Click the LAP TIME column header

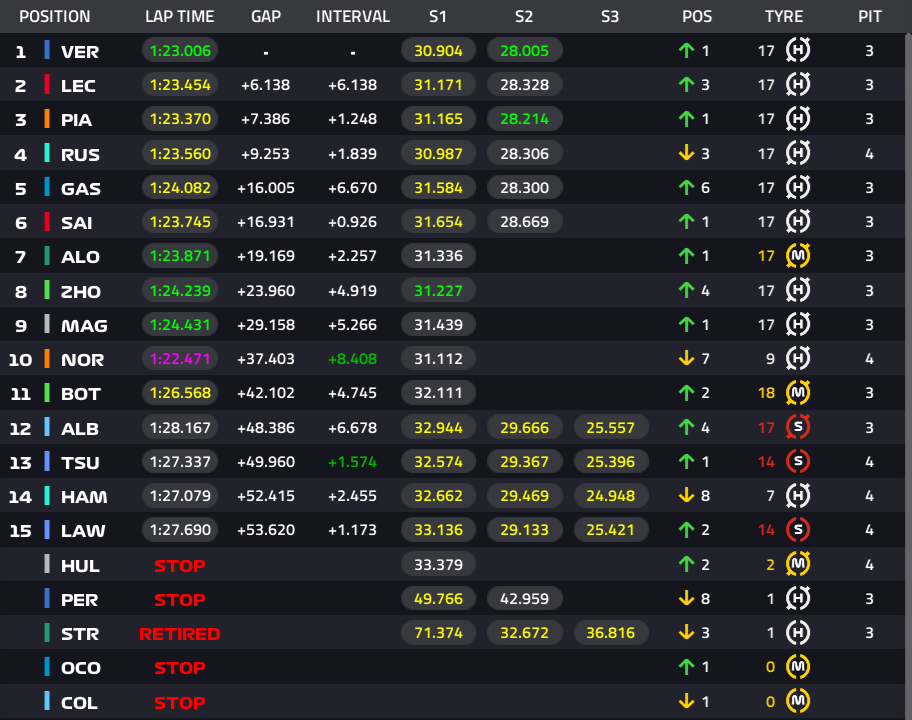[180, 16]
